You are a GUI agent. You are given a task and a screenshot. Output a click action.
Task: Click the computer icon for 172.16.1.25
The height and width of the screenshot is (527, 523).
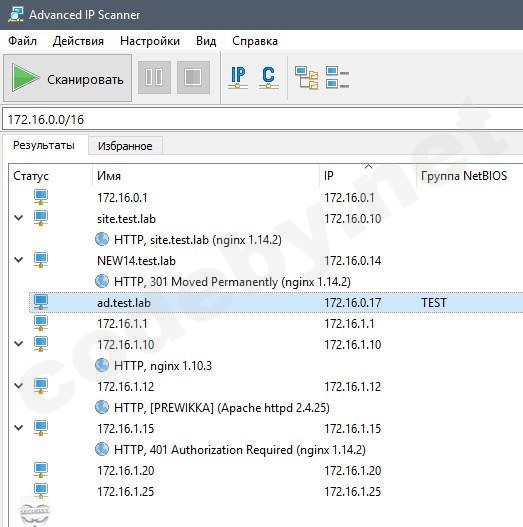41,491
